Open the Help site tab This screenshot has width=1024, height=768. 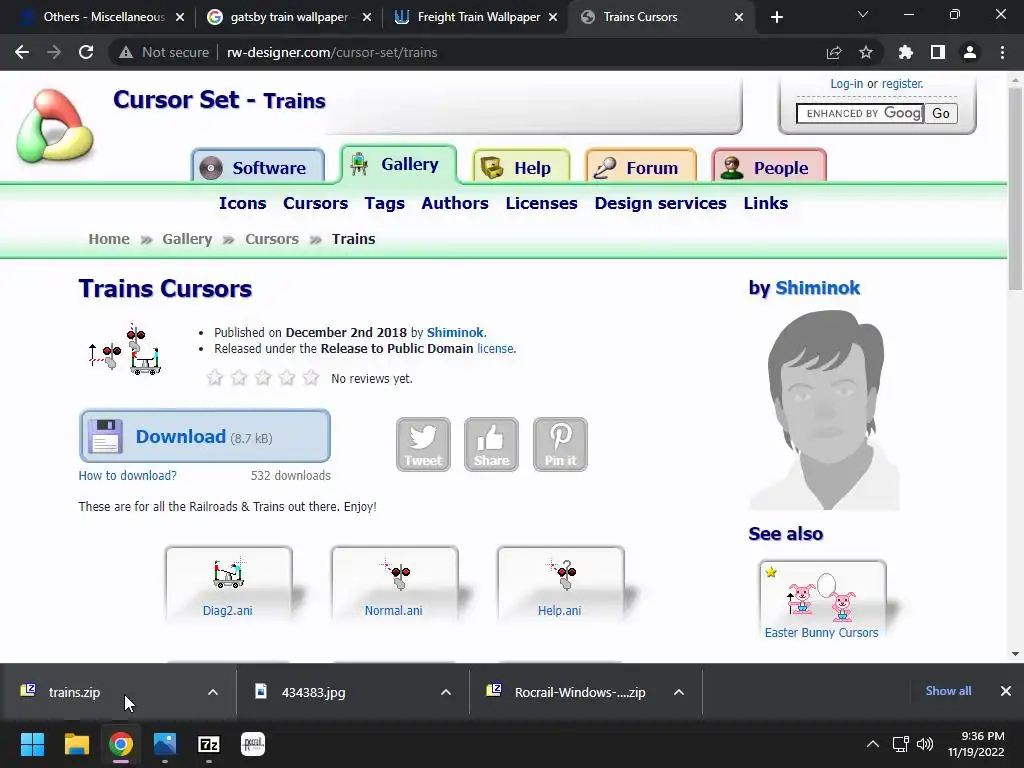click(x=521, y=167)
